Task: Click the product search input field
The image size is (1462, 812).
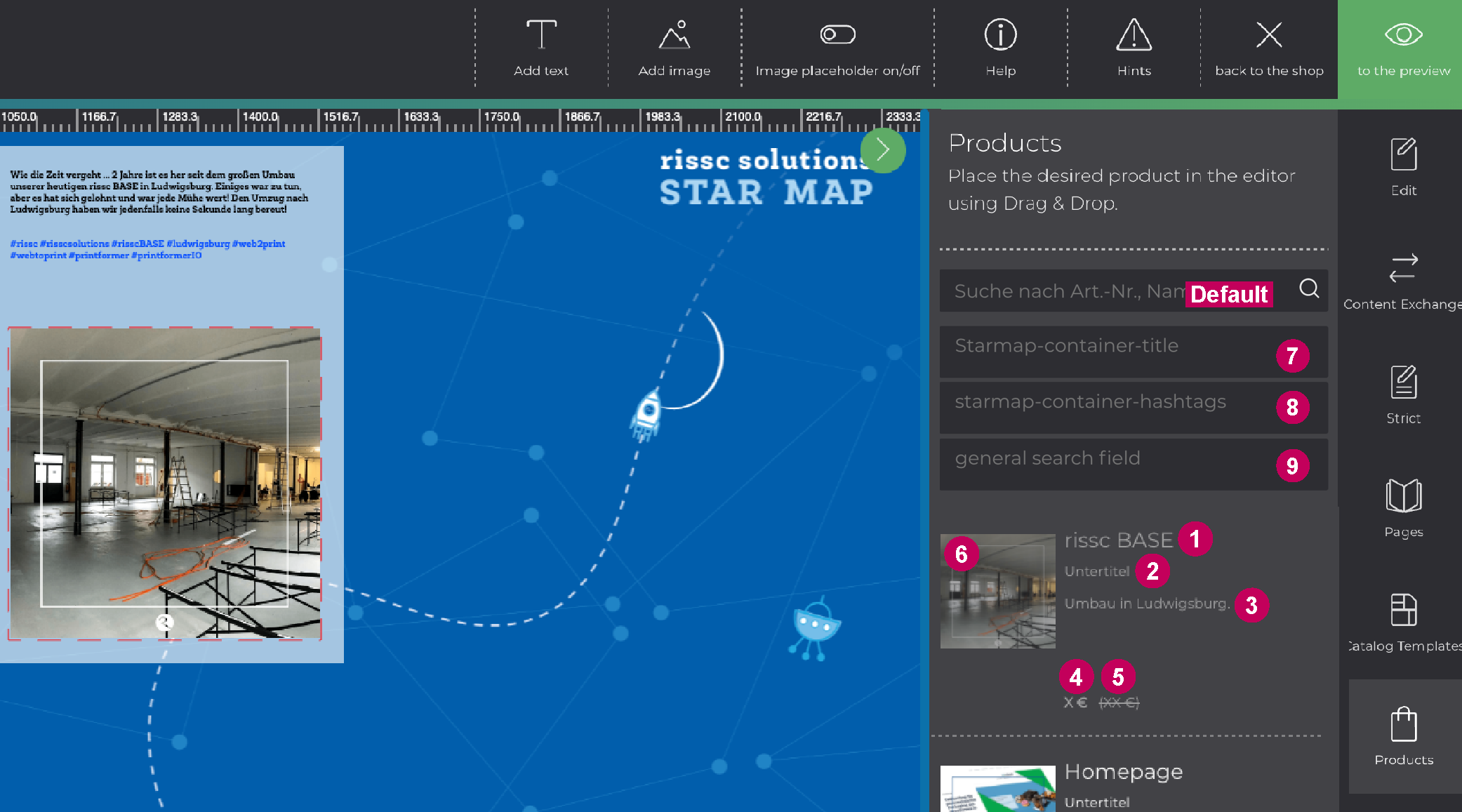Action: coord(1067,291)
